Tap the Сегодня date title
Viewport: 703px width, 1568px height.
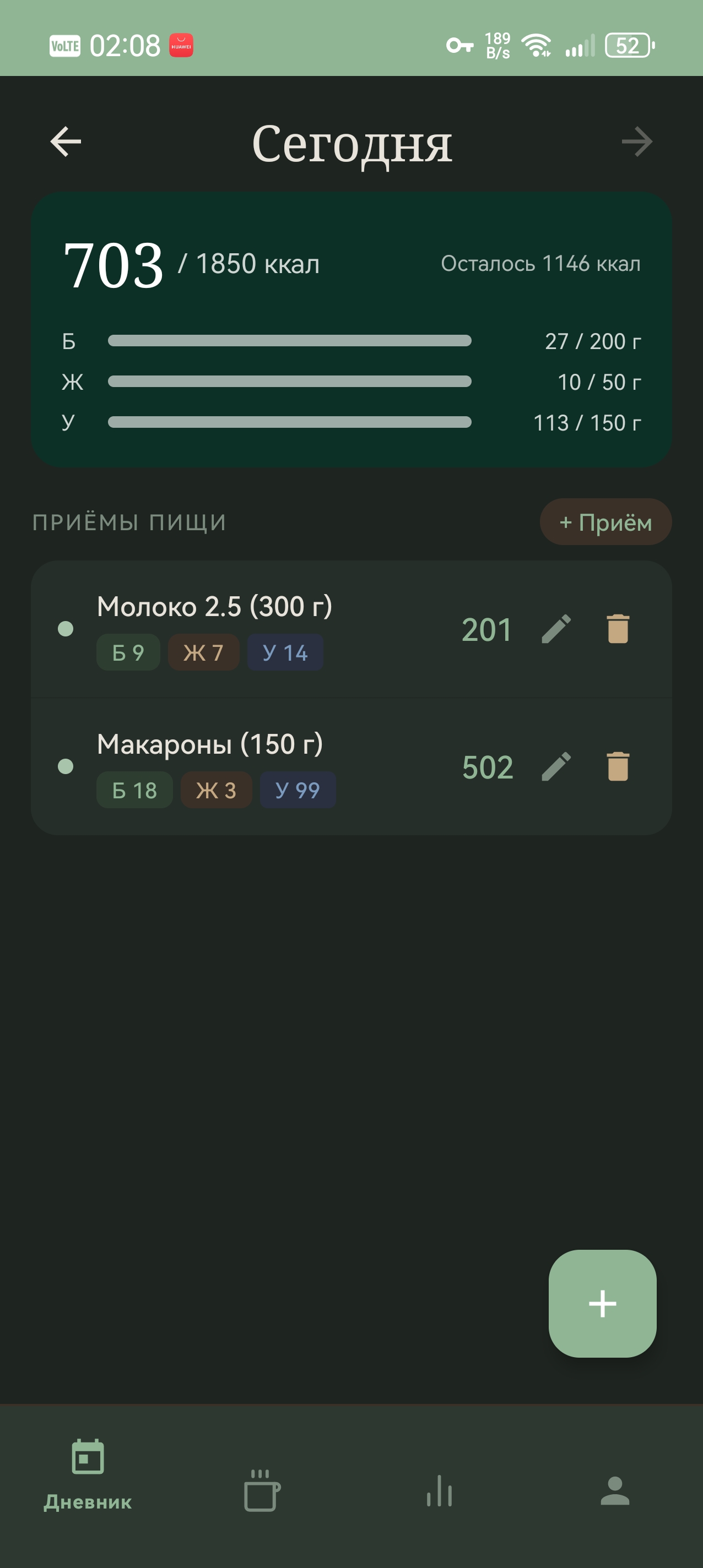pyautogui.click(x=351, y=144)
